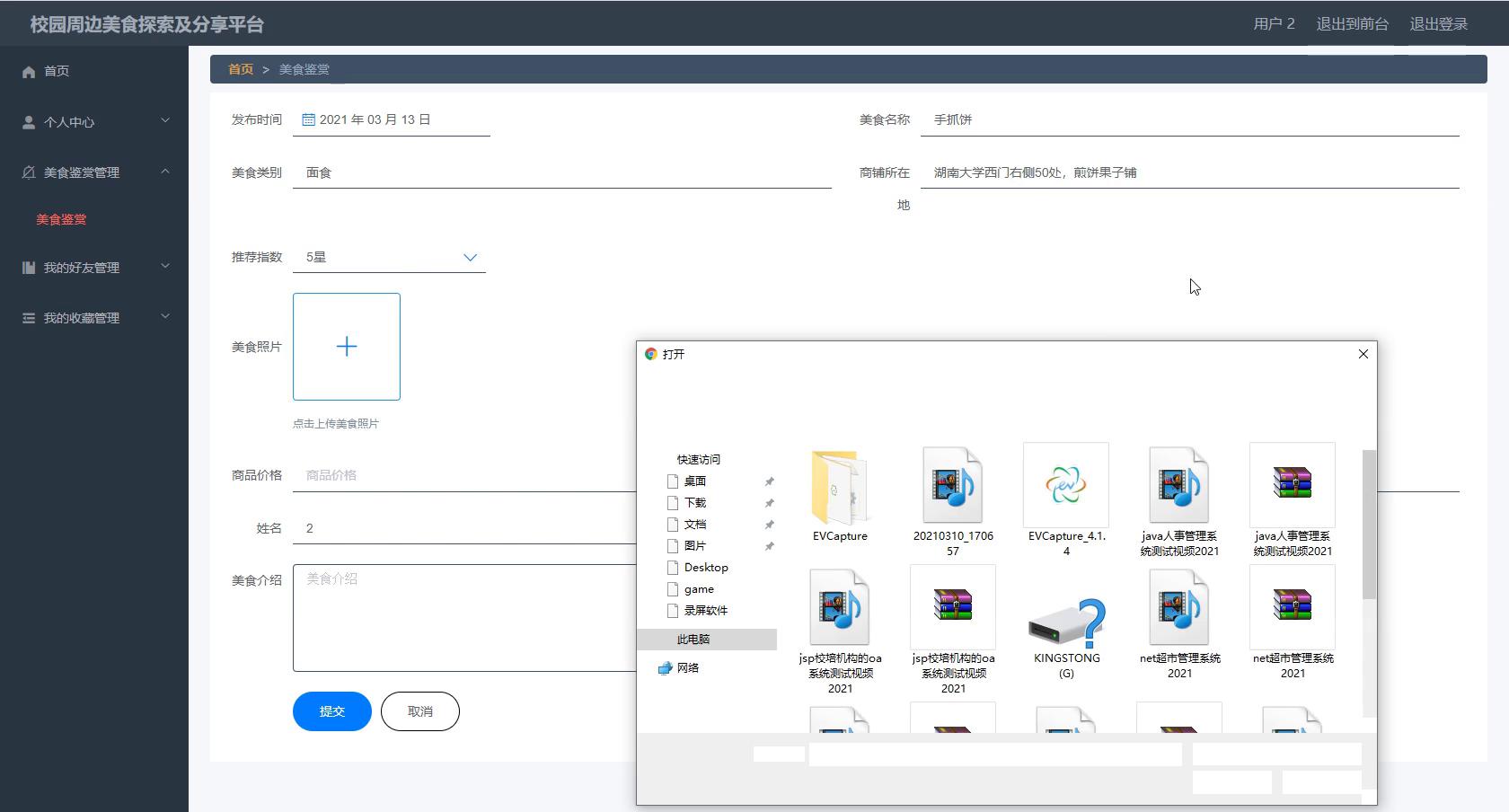1509x812 pixels.
Task: Click the calendar icon in publish date field
Action: [x=308, y=119]
